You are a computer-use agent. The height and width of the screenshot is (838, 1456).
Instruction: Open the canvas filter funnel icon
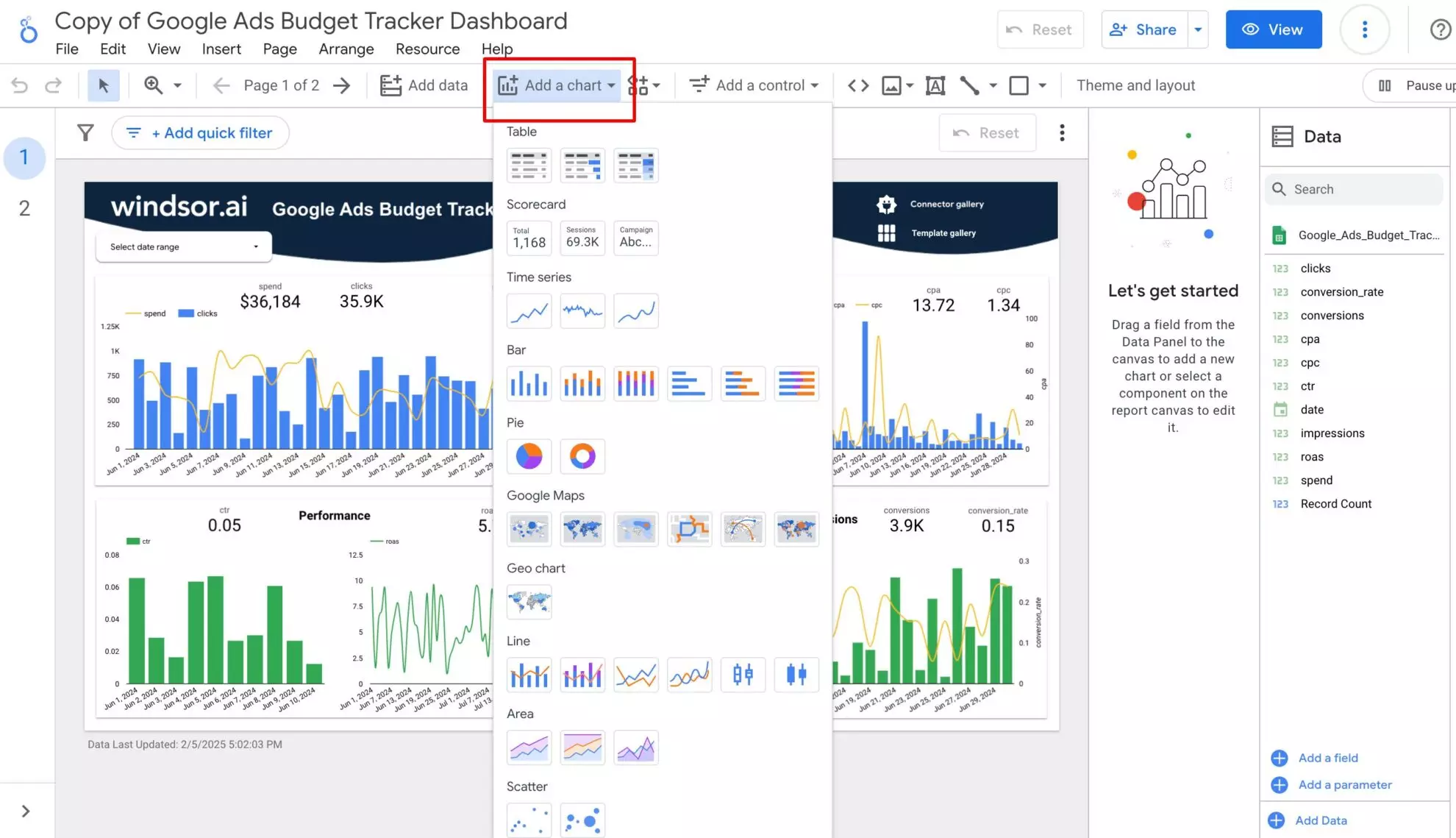[85, 133]
